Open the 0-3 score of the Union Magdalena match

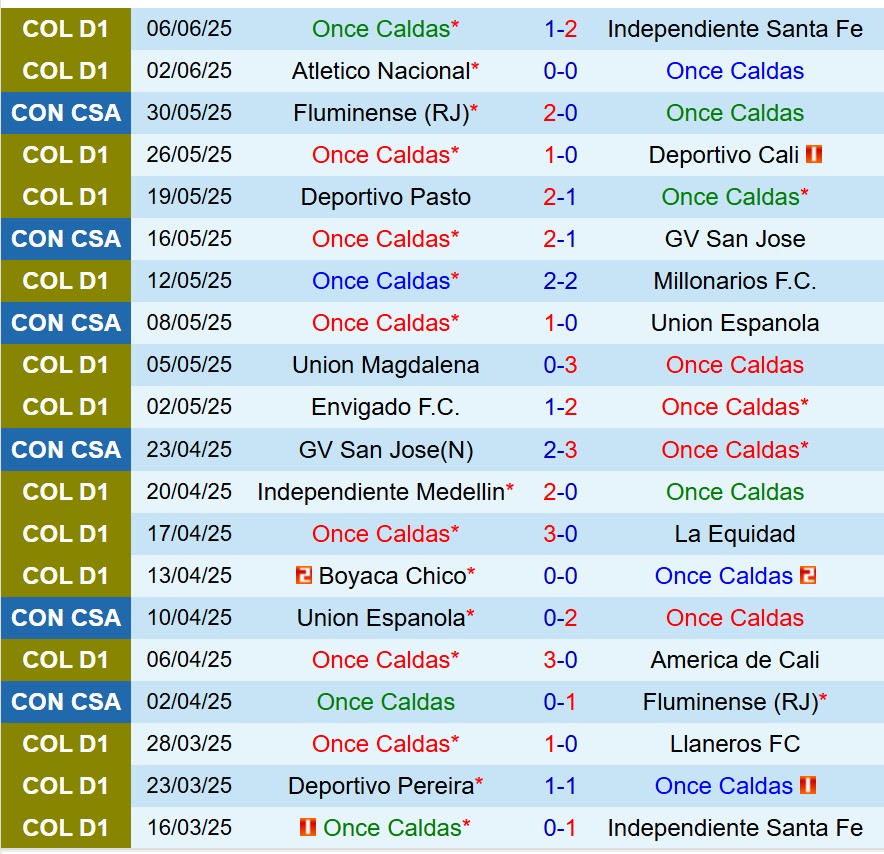coord(560,365)
